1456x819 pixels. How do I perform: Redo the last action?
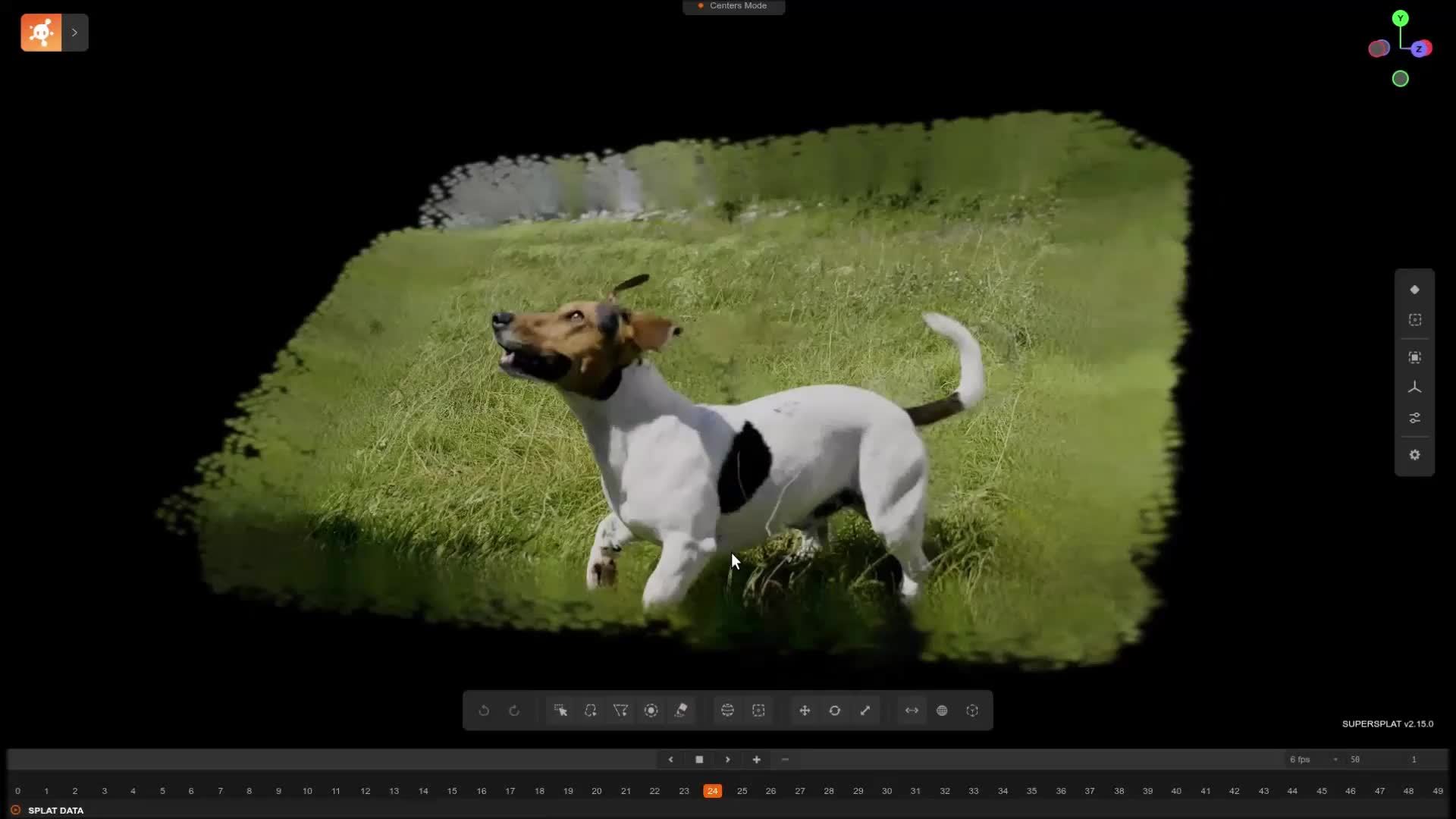tap(514, 711)
